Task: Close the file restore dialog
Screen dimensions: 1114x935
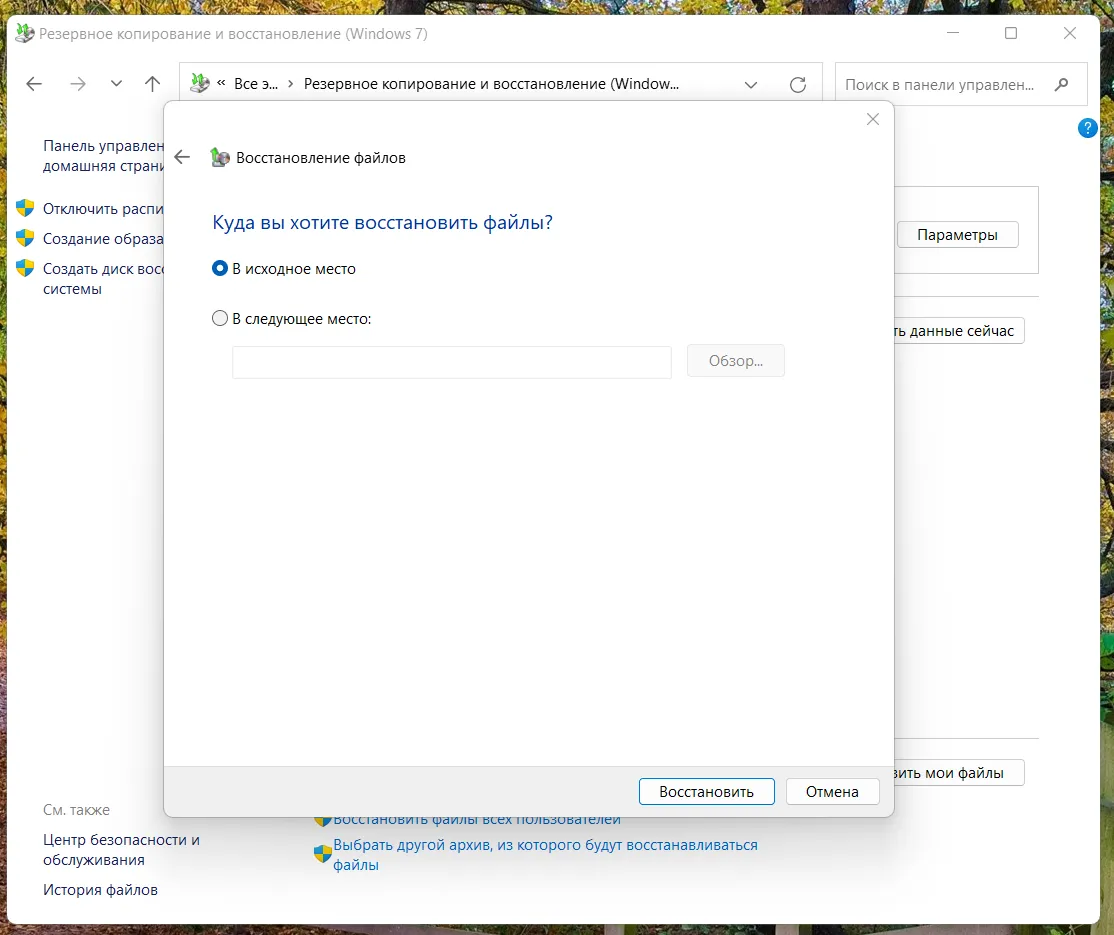Action: 872,120
